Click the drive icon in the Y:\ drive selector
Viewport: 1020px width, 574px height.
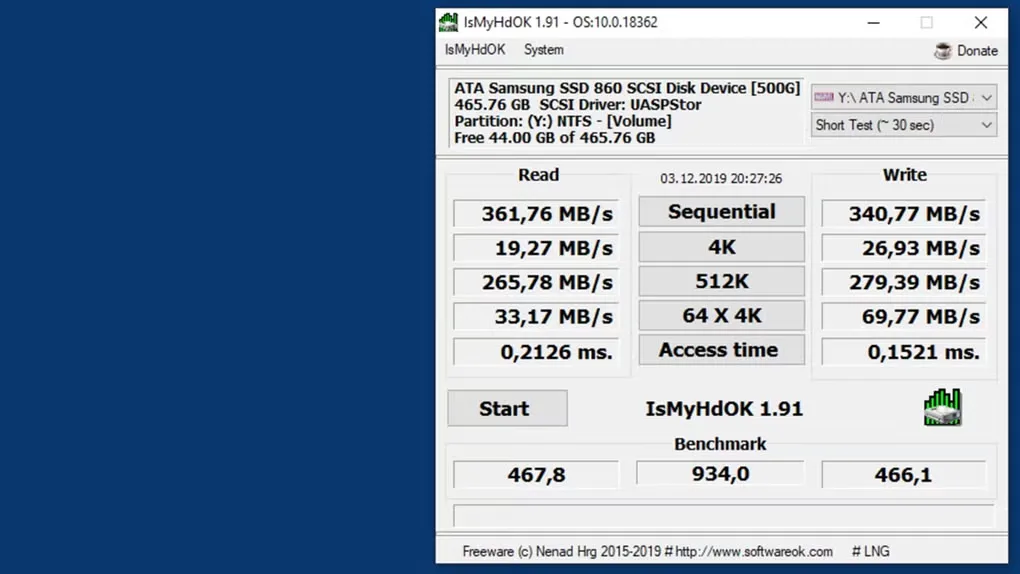pos(824,98)
